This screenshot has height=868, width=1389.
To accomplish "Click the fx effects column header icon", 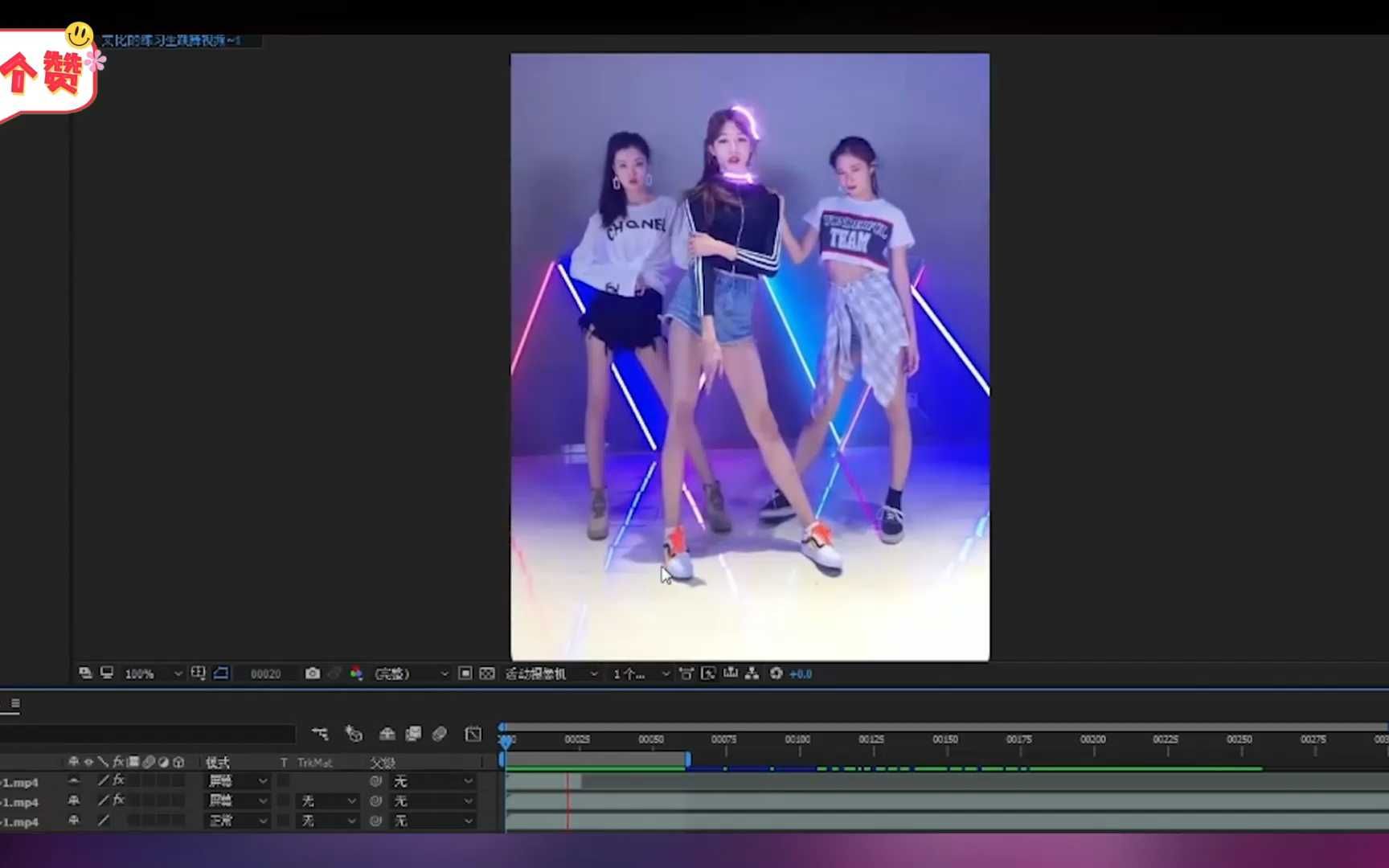I will click(x=118, y=761).
